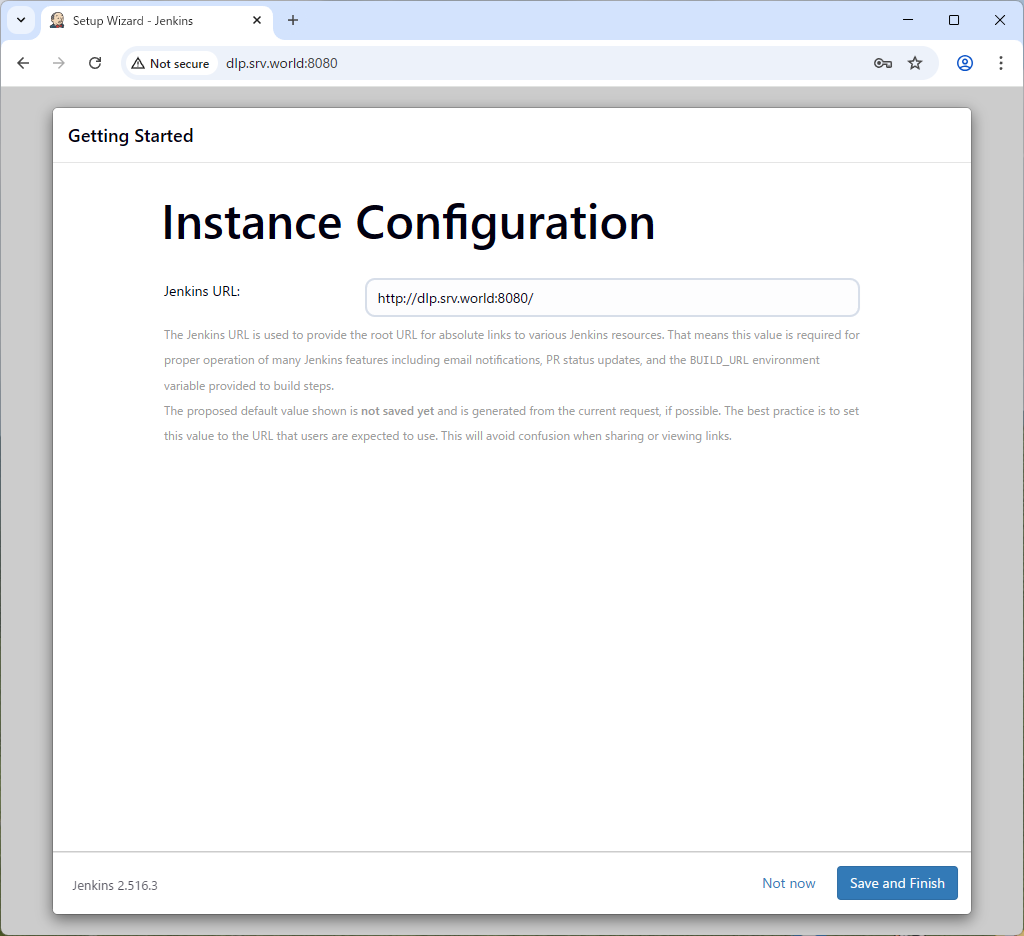Close the Setup Wizard browser tab
Screen dimensions: 1024x936
tap(257, 20)
